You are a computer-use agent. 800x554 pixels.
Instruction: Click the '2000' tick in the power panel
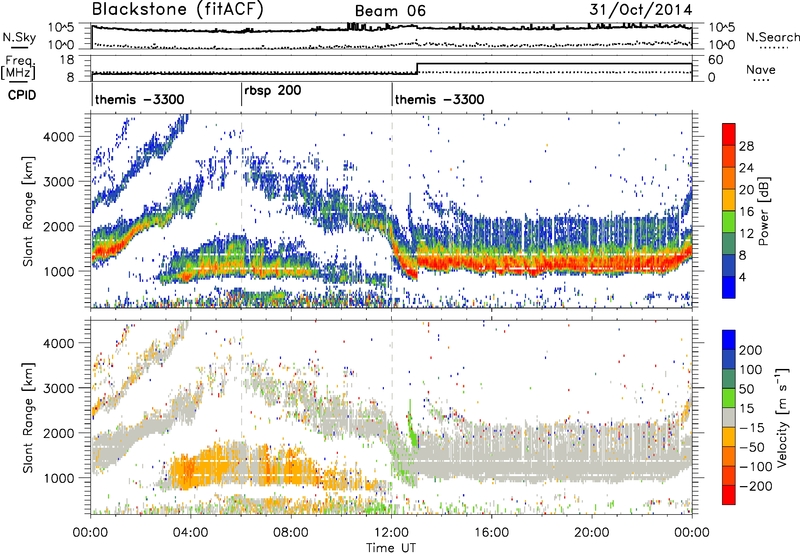[x=59, y=226]
